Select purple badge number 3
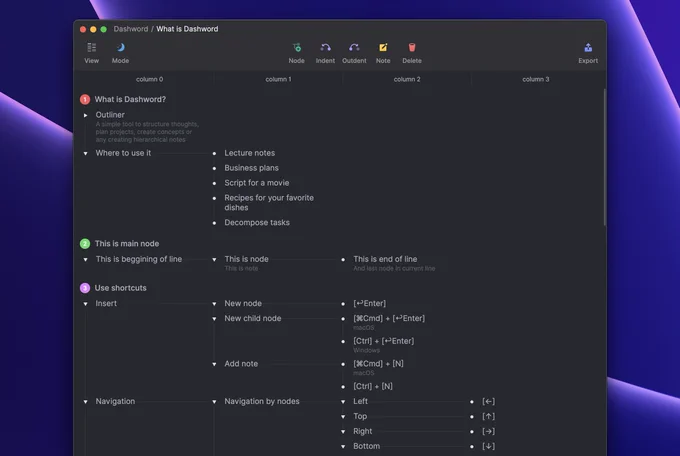 pyautogui.click(x=85, y=288)
